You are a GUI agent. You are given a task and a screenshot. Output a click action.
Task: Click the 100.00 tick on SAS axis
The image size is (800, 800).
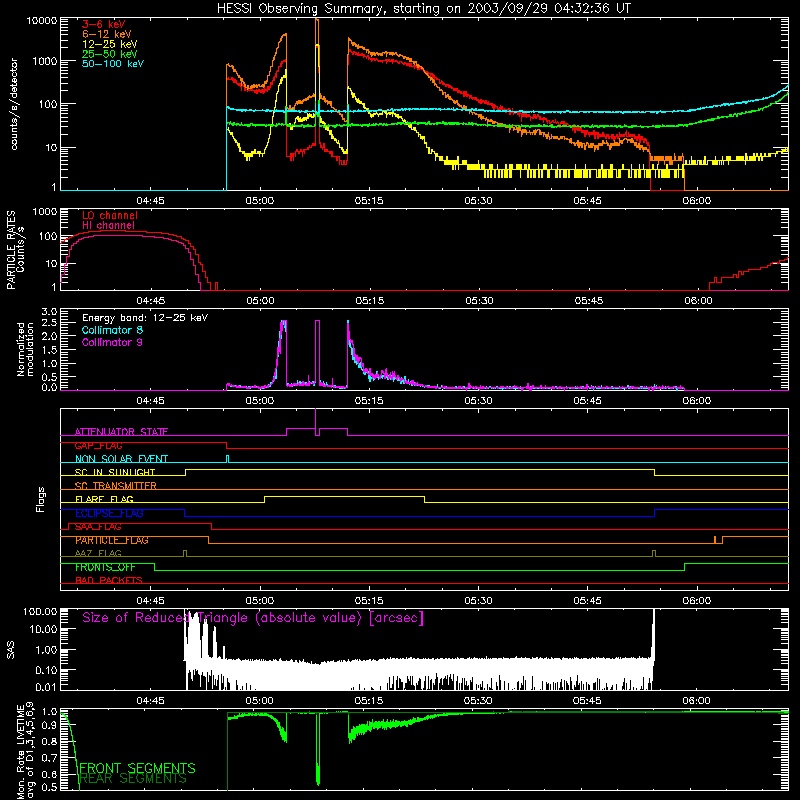[x=40, y=611]
